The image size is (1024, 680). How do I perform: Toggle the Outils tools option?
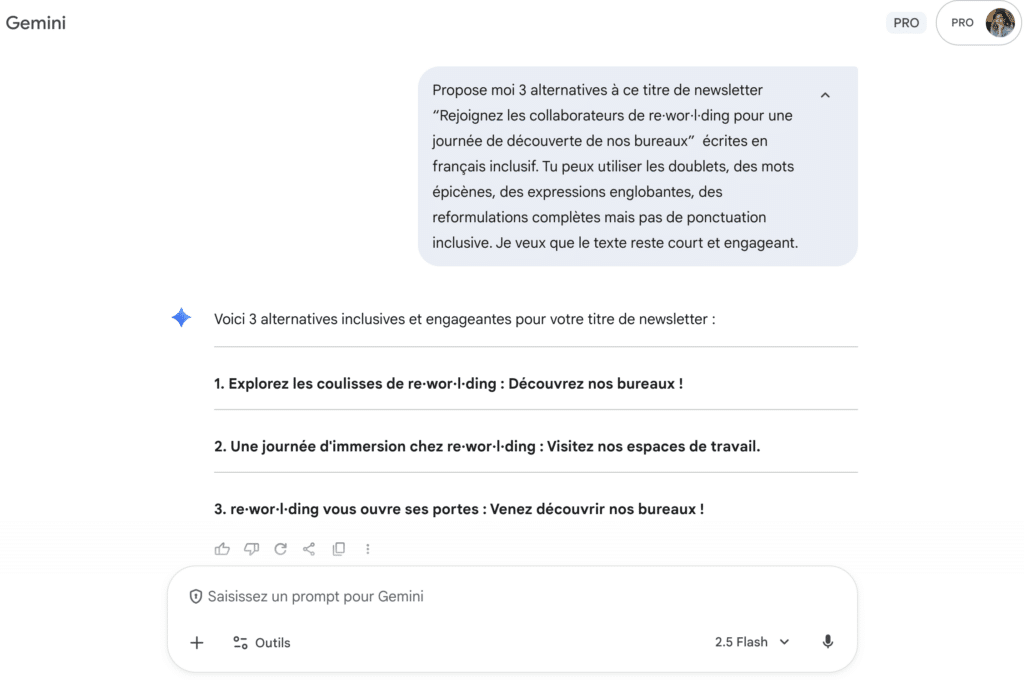tap(261, 642)
